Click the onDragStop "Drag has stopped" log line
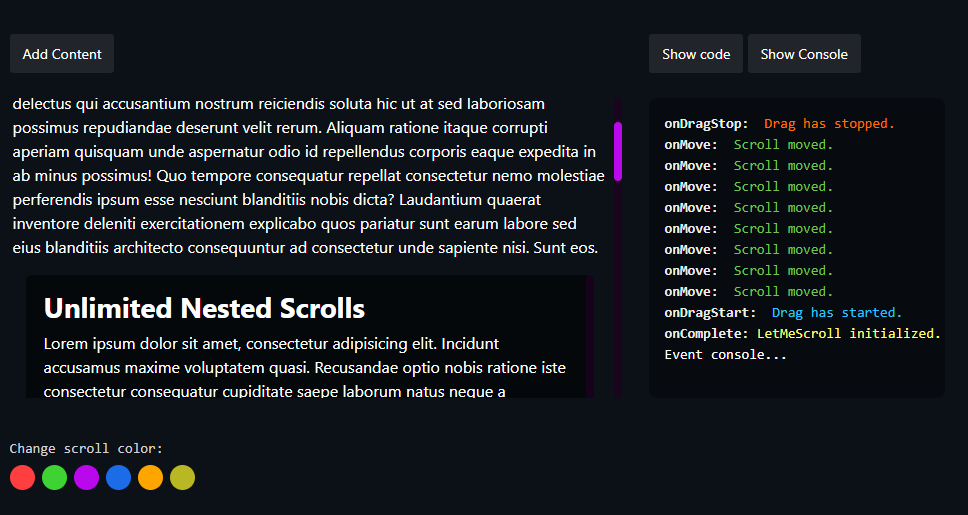 point(779,124)
